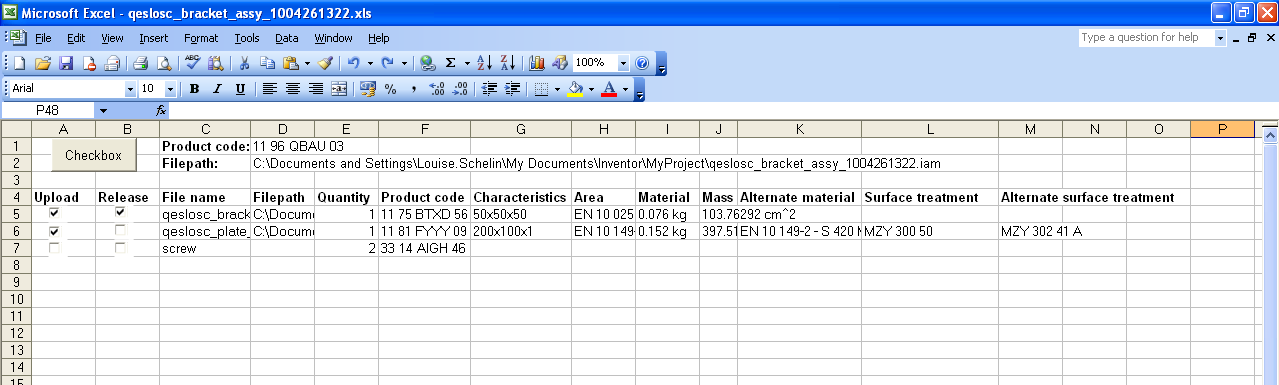The height and width of the screenshot is (385, 1279).
Task: Click the Checkbox button on the sheet
Action: point(93,155)
